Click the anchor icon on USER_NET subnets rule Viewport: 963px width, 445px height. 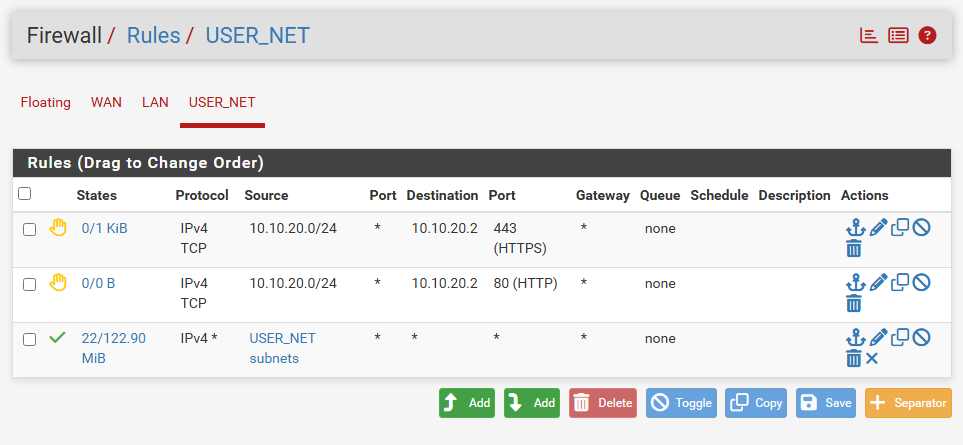pos(856,338)
